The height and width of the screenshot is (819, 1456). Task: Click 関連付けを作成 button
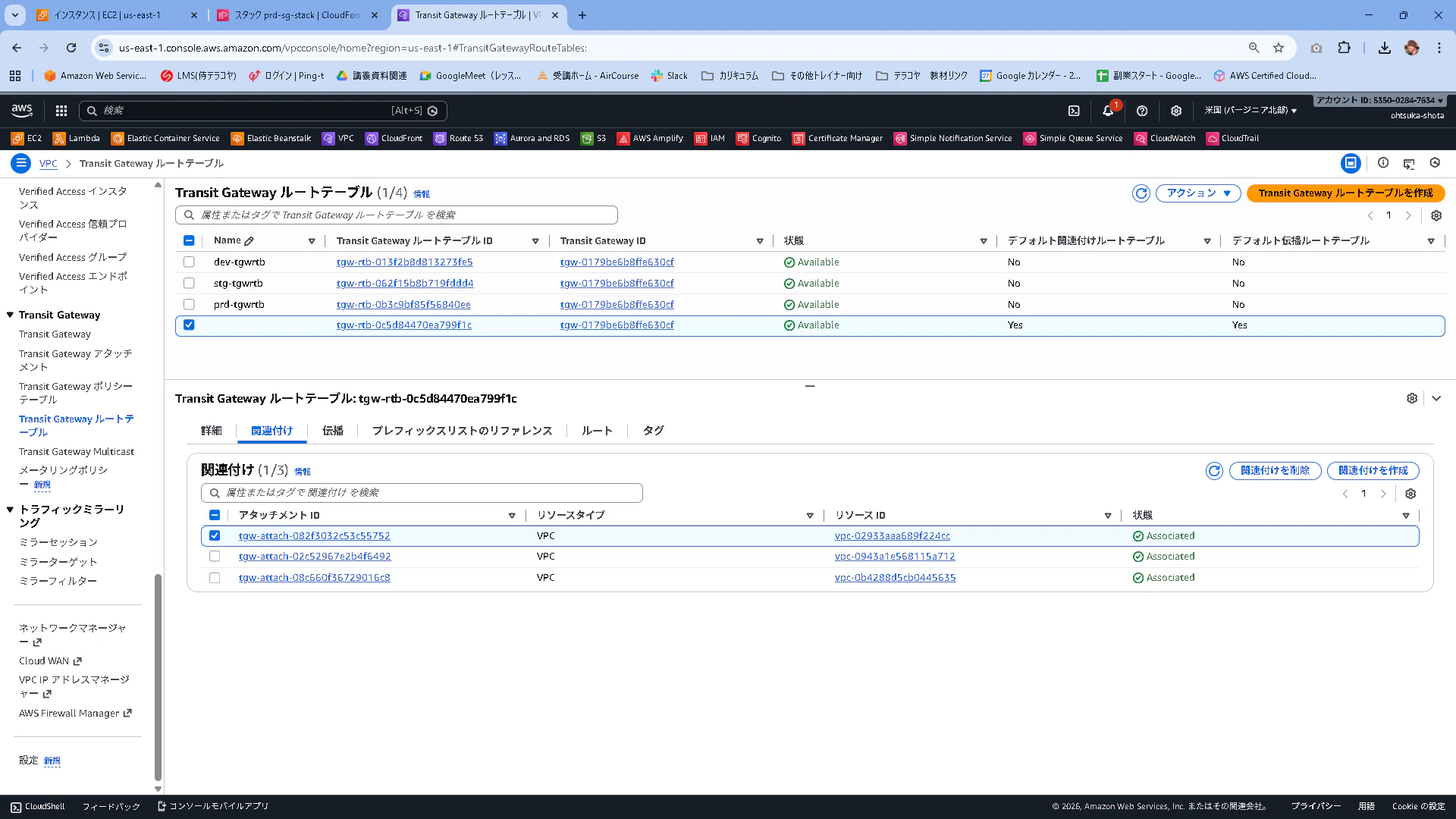(1373, 471)
